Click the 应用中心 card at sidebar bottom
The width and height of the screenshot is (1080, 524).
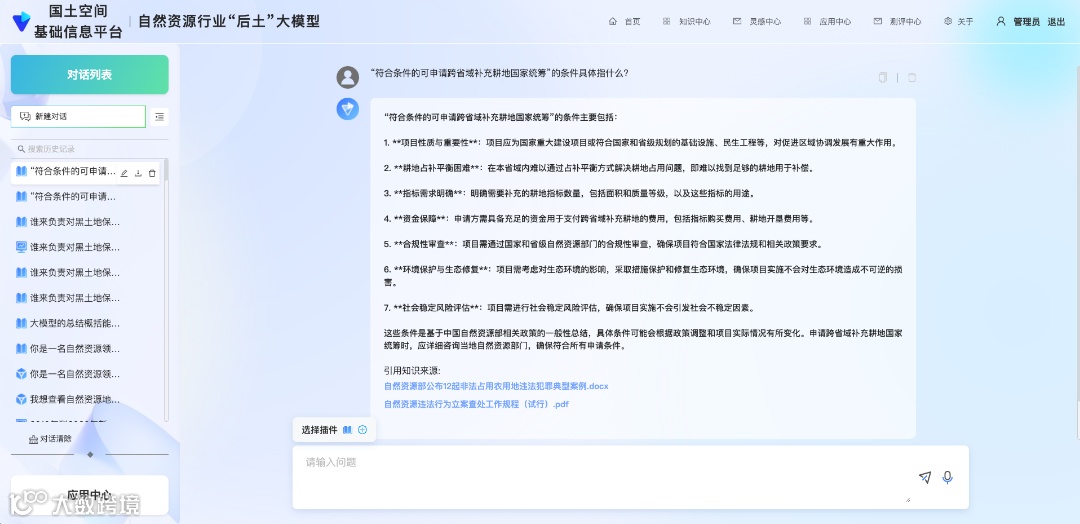click(90, 494)
